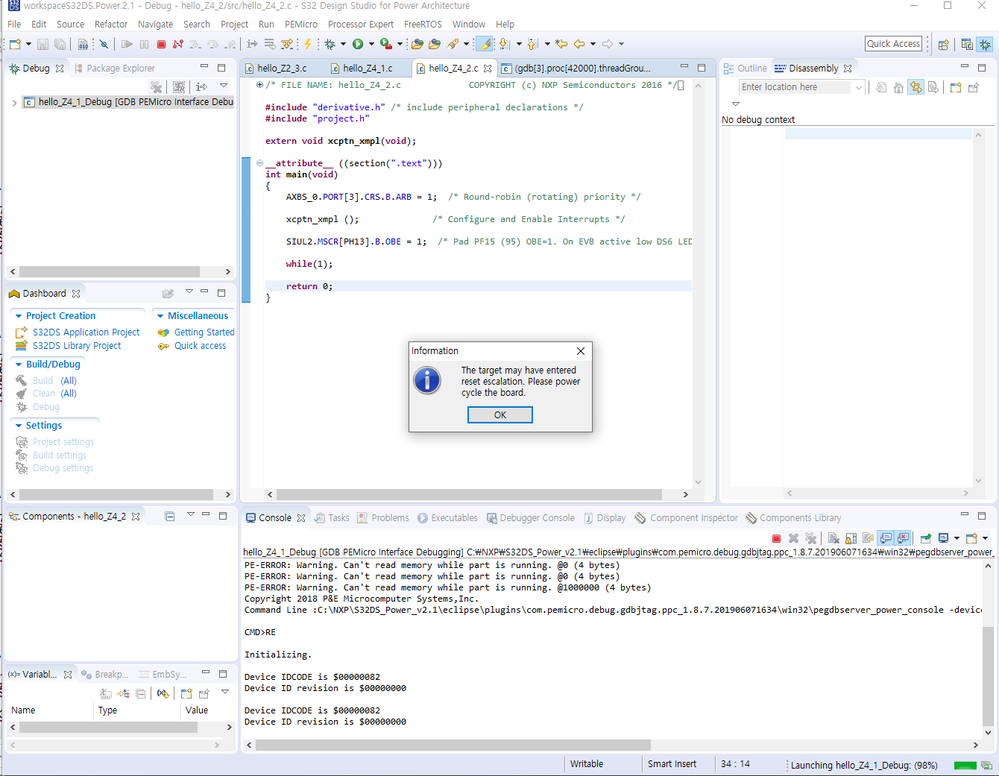999x776 pixels.
Task: Click the Skip All Breakpoints icon
Action: pyautogui.click(x=103, y=45)
